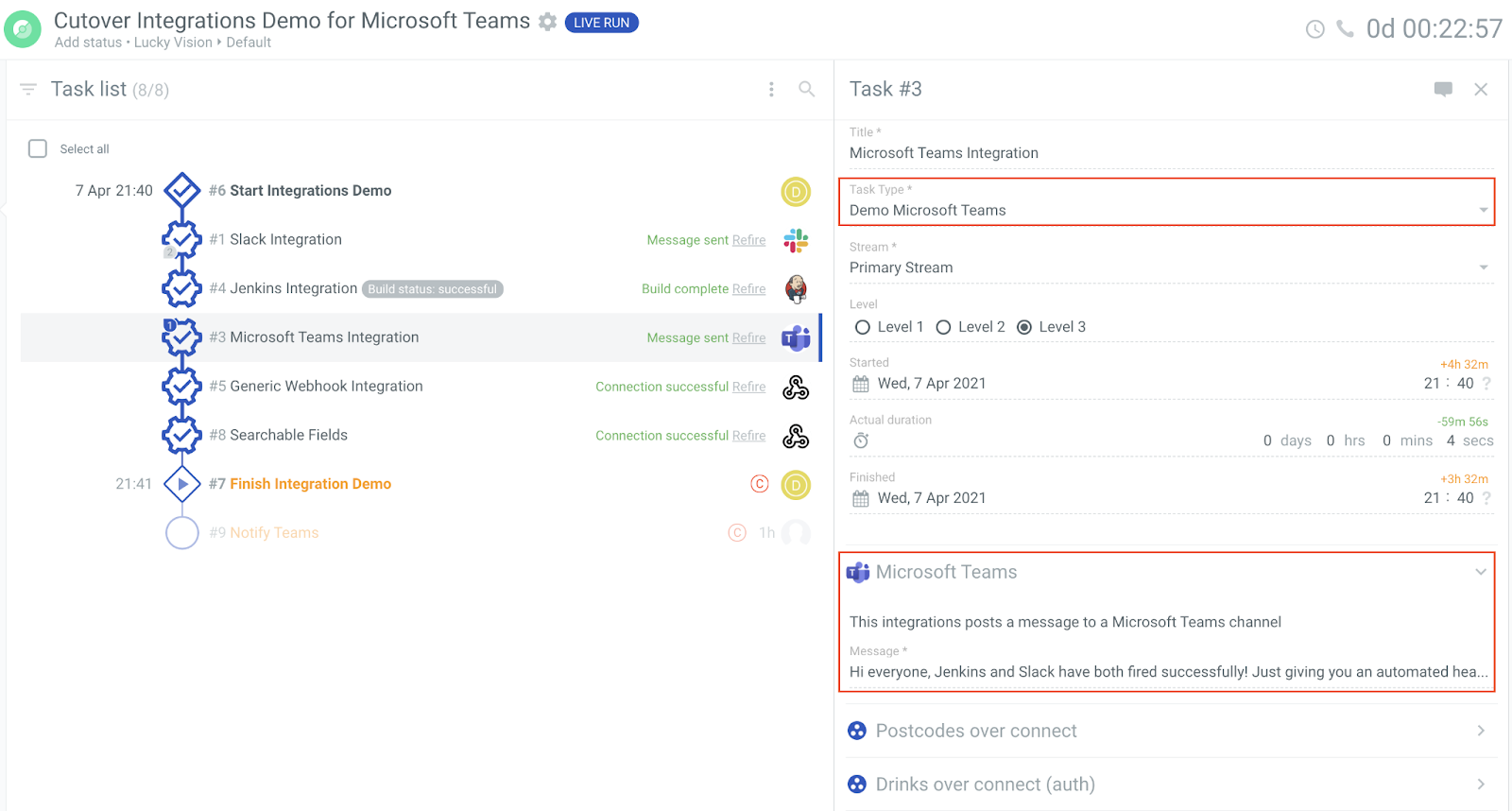Viewport: 1512px width, 811px height.
Task: Edit the Teams Message field text
Action: (x=1169, y=672)
